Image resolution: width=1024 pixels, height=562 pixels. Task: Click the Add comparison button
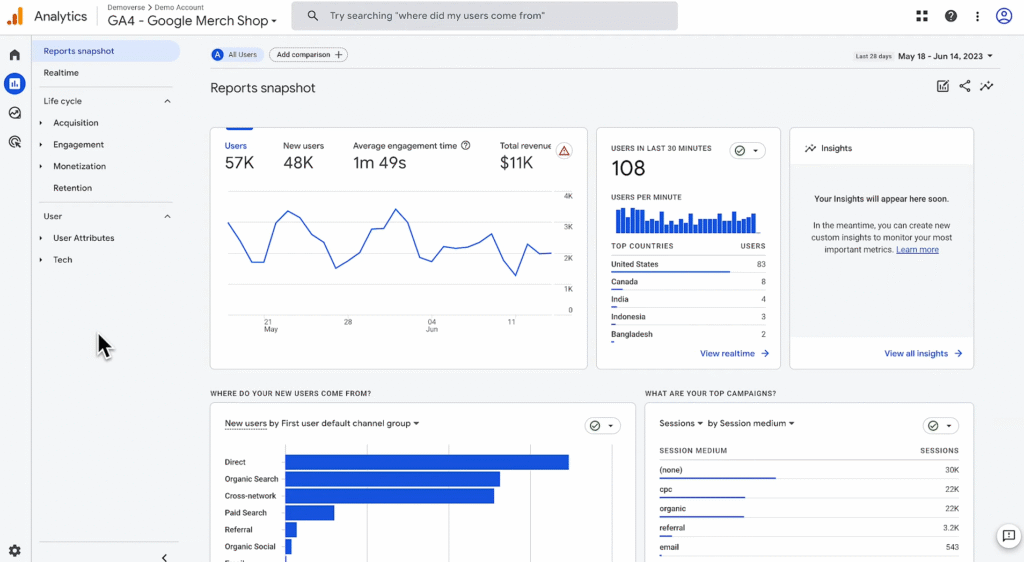pos(308,55)
